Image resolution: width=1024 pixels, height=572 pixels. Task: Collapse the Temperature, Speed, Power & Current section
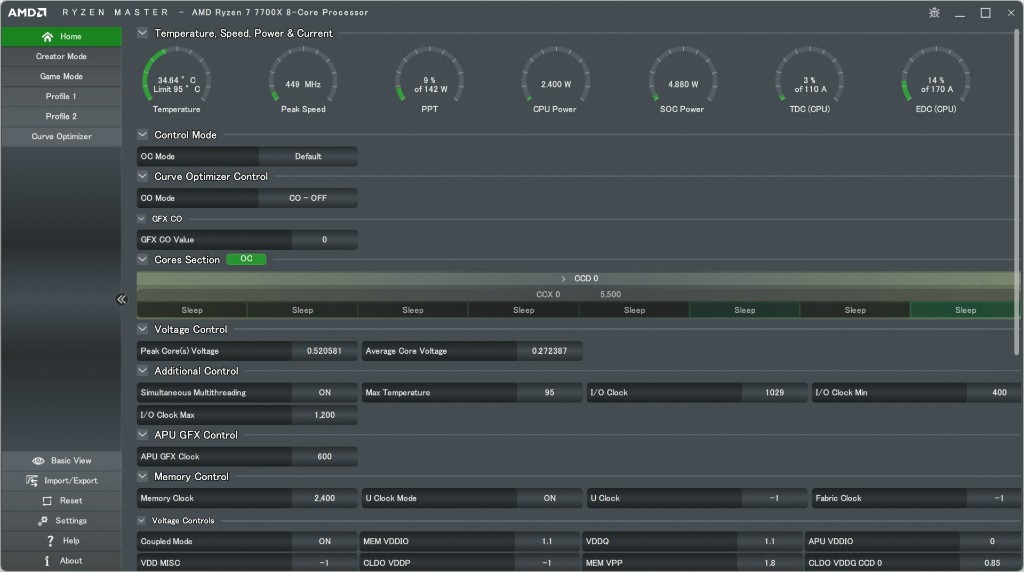[x=142, y=33]
